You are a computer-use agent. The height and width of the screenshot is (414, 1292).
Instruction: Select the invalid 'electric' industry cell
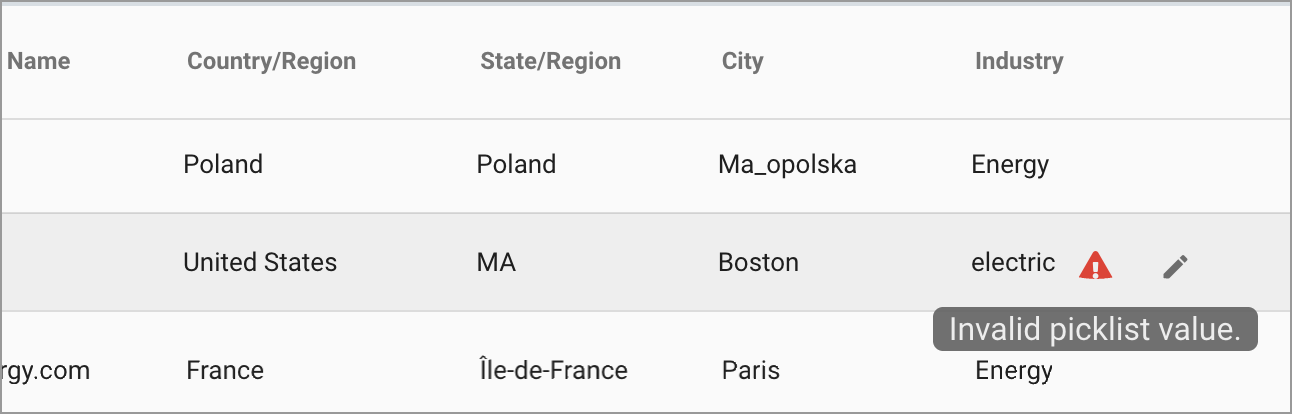pos(1012,263)
